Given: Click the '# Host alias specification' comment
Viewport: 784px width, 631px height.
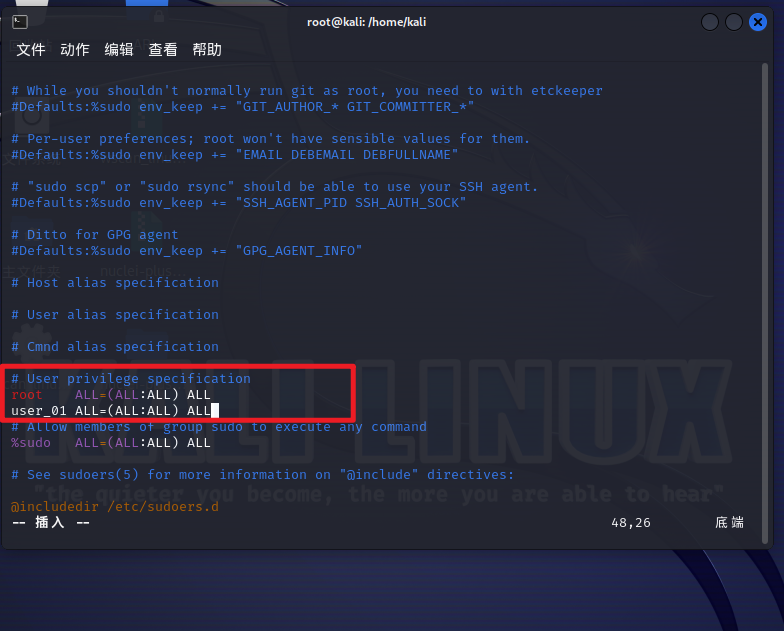Looking at the screenshot, I should (115, 282).
